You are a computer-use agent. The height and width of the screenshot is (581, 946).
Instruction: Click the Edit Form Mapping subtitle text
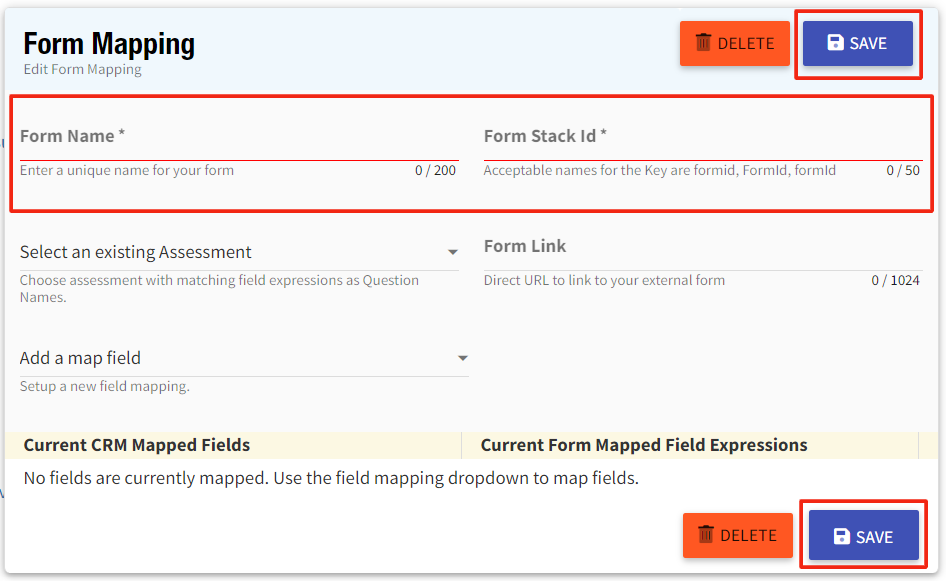tap(83, 70)
